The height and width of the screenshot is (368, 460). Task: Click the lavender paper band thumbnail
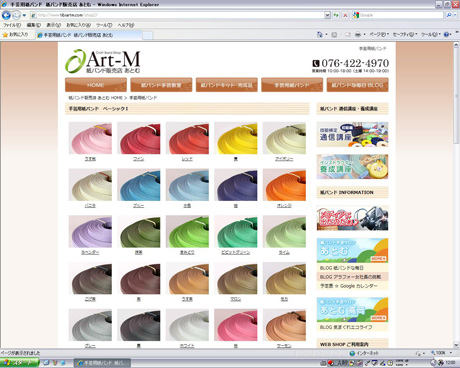click(x=90, y=231)
